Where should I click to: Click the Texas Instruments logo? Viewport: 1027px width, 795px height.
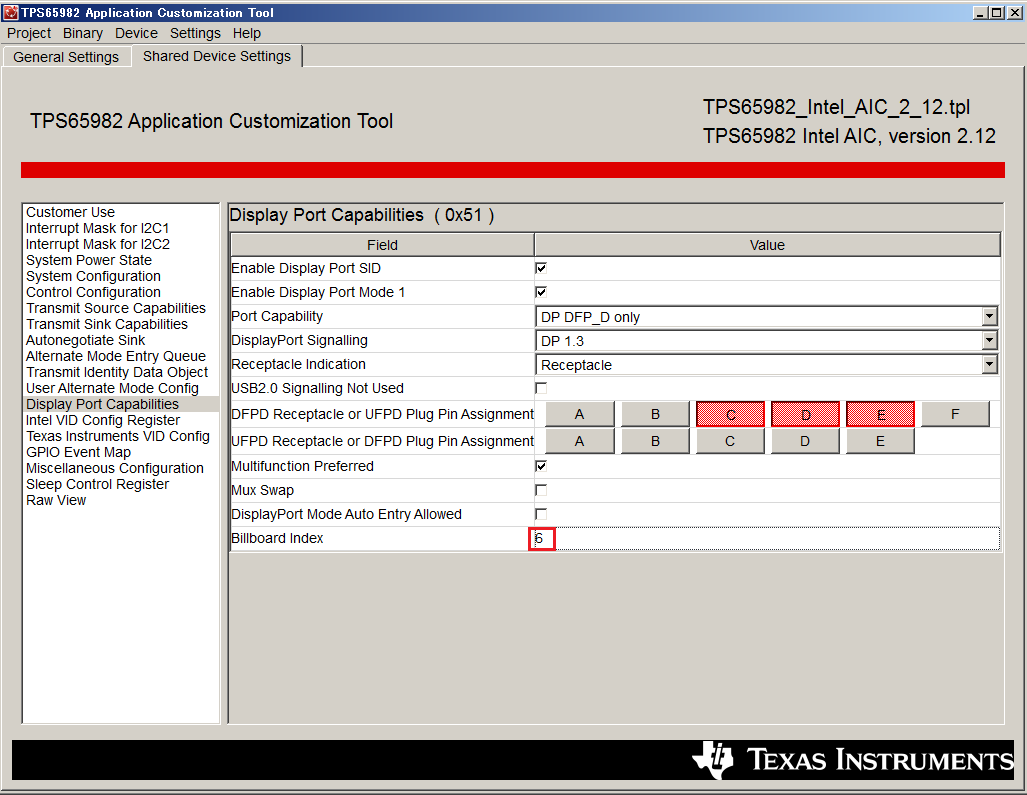pos(852,760)
